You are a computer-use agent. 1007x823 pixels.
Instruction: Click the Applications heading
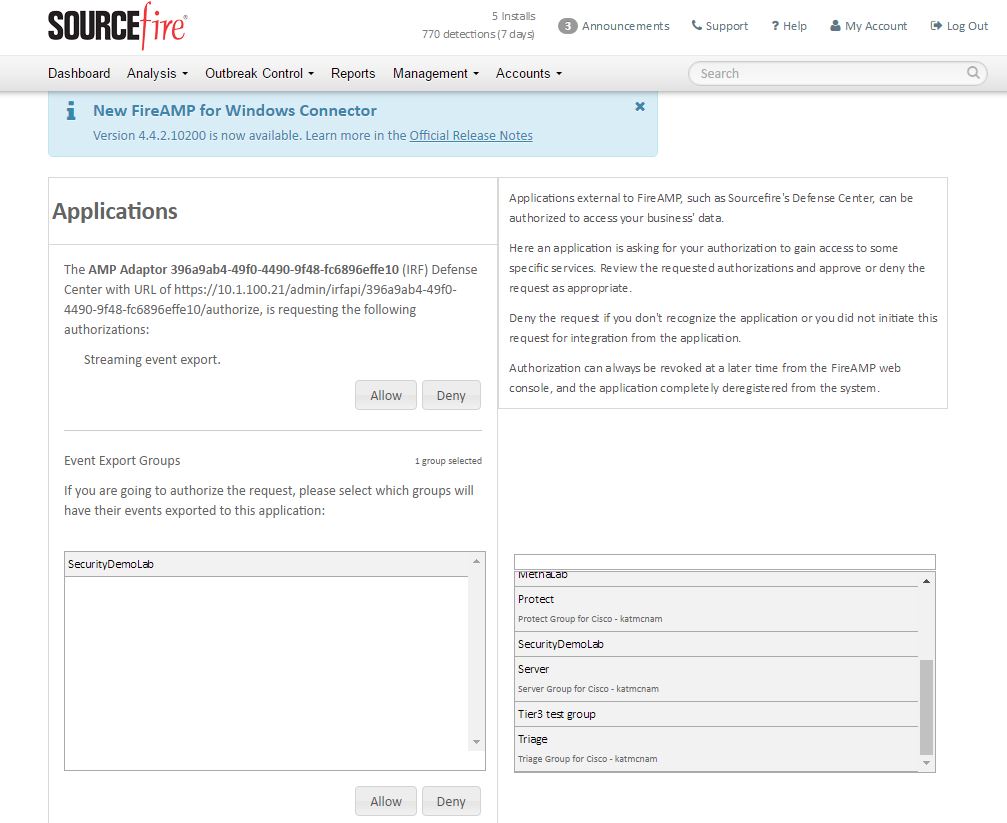pos(115,211)
